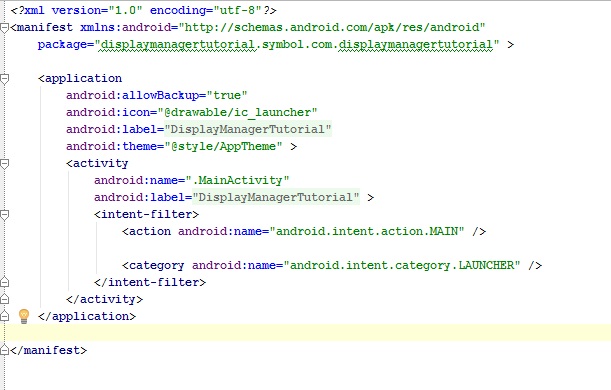This screenshot has width=611, height=390.
Task: Click fold end marker beside closing activity tag
Action: 4,299
